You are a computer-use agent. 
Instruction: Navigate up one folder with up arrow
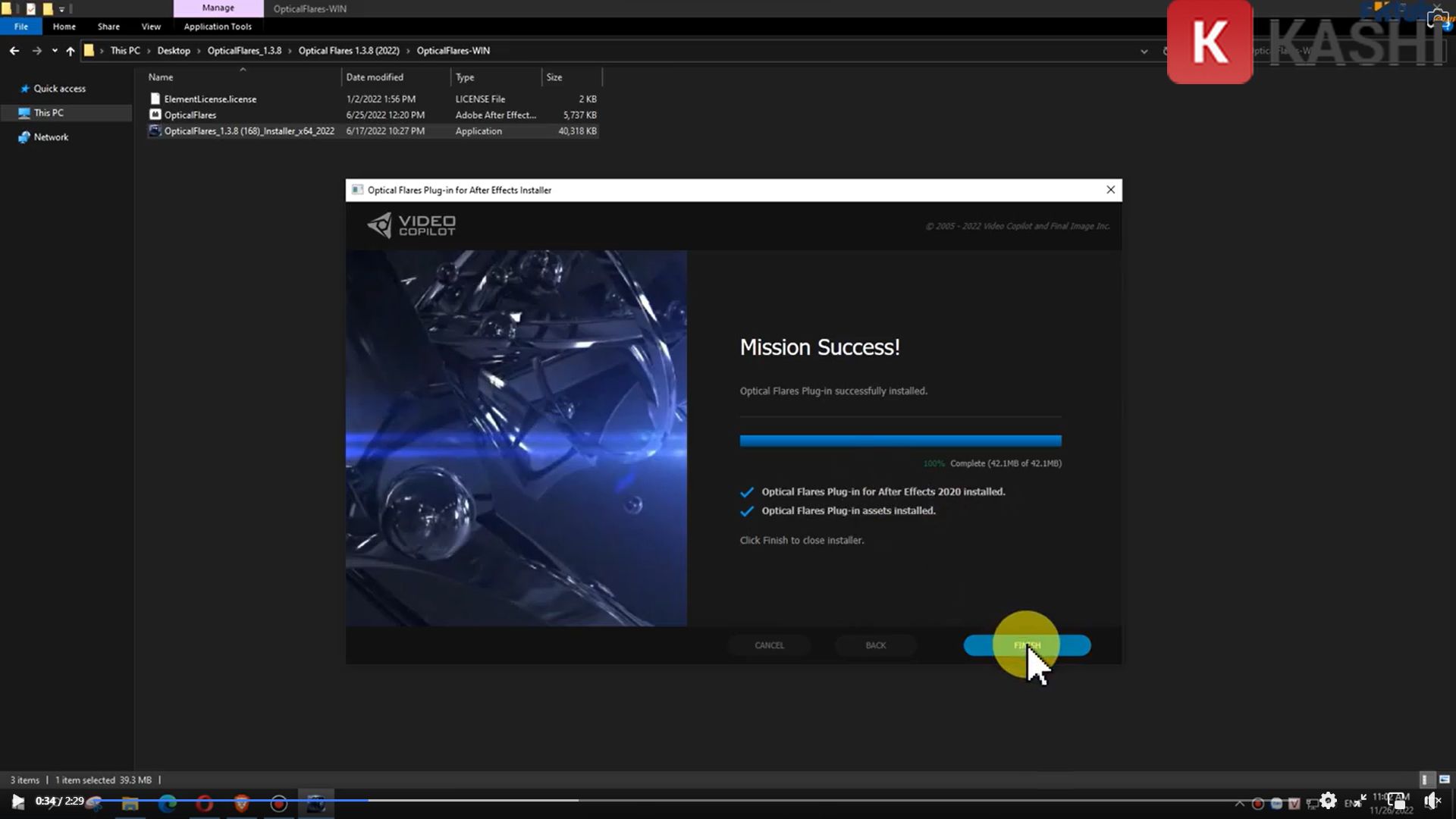(71, 51)
